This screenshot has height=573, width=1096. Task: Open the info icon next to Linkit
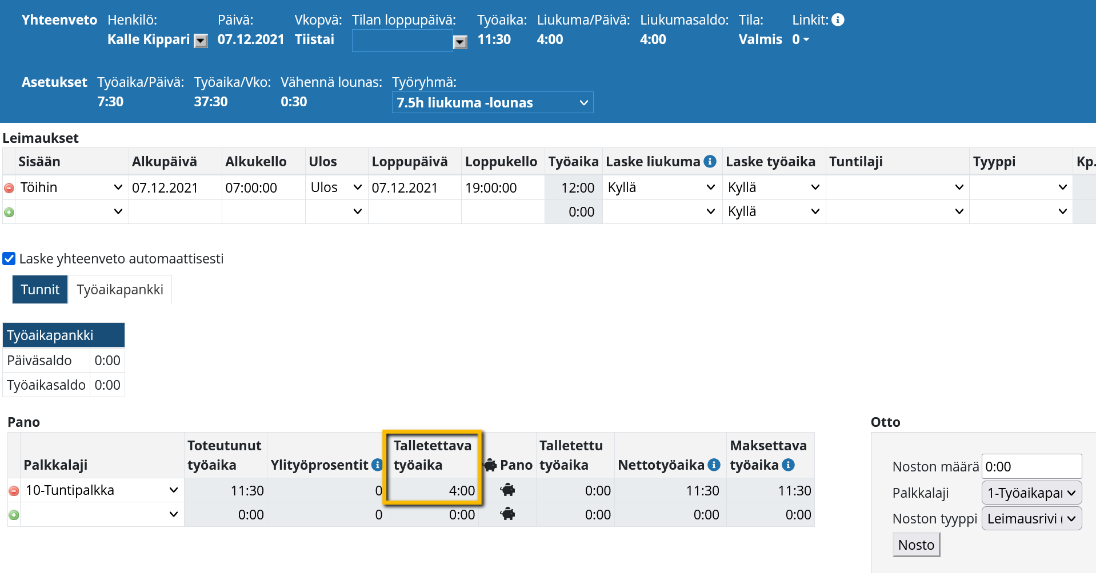(x=838, y=20)
